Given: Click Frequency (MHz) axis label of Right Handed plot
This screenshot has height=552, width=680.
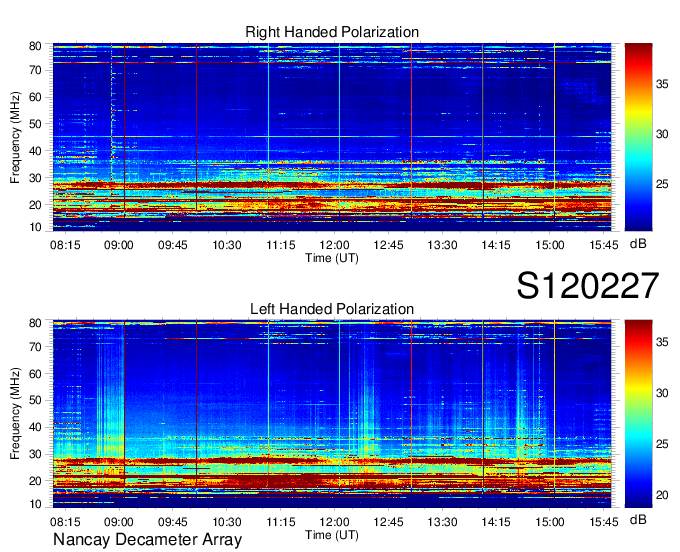Looking at the screenshot, I should pos(15,137).
